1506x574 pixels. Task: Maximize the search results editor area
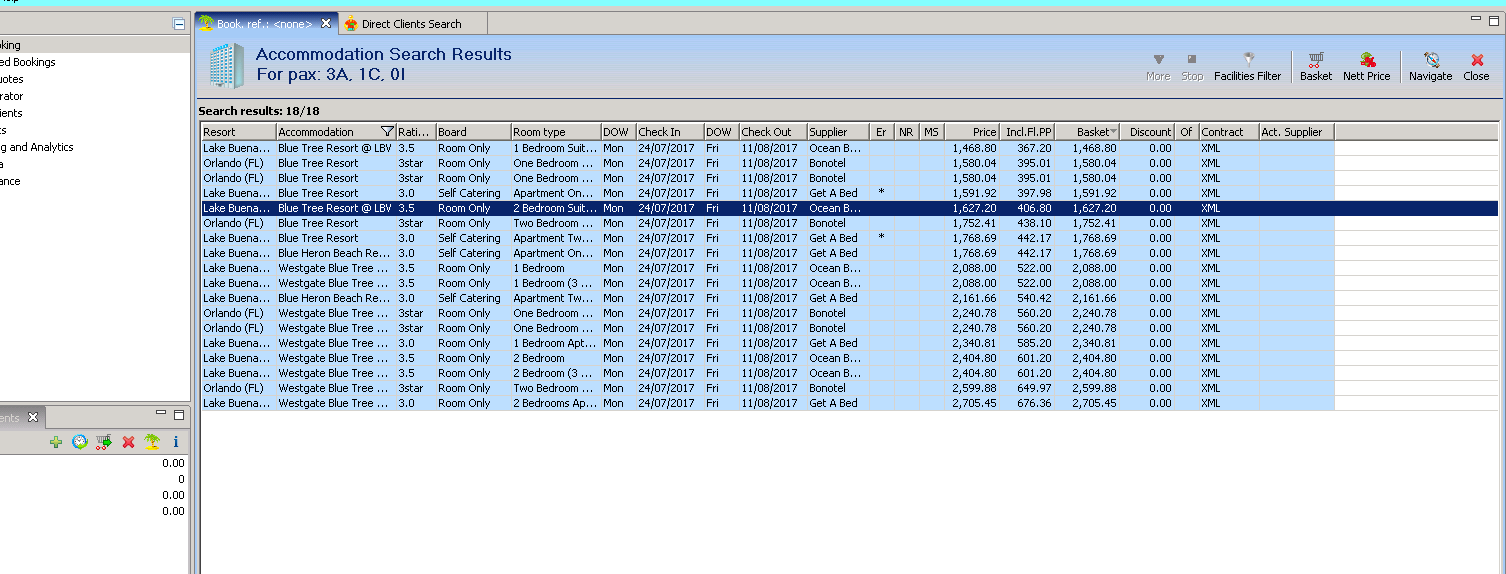(1494, 19)
